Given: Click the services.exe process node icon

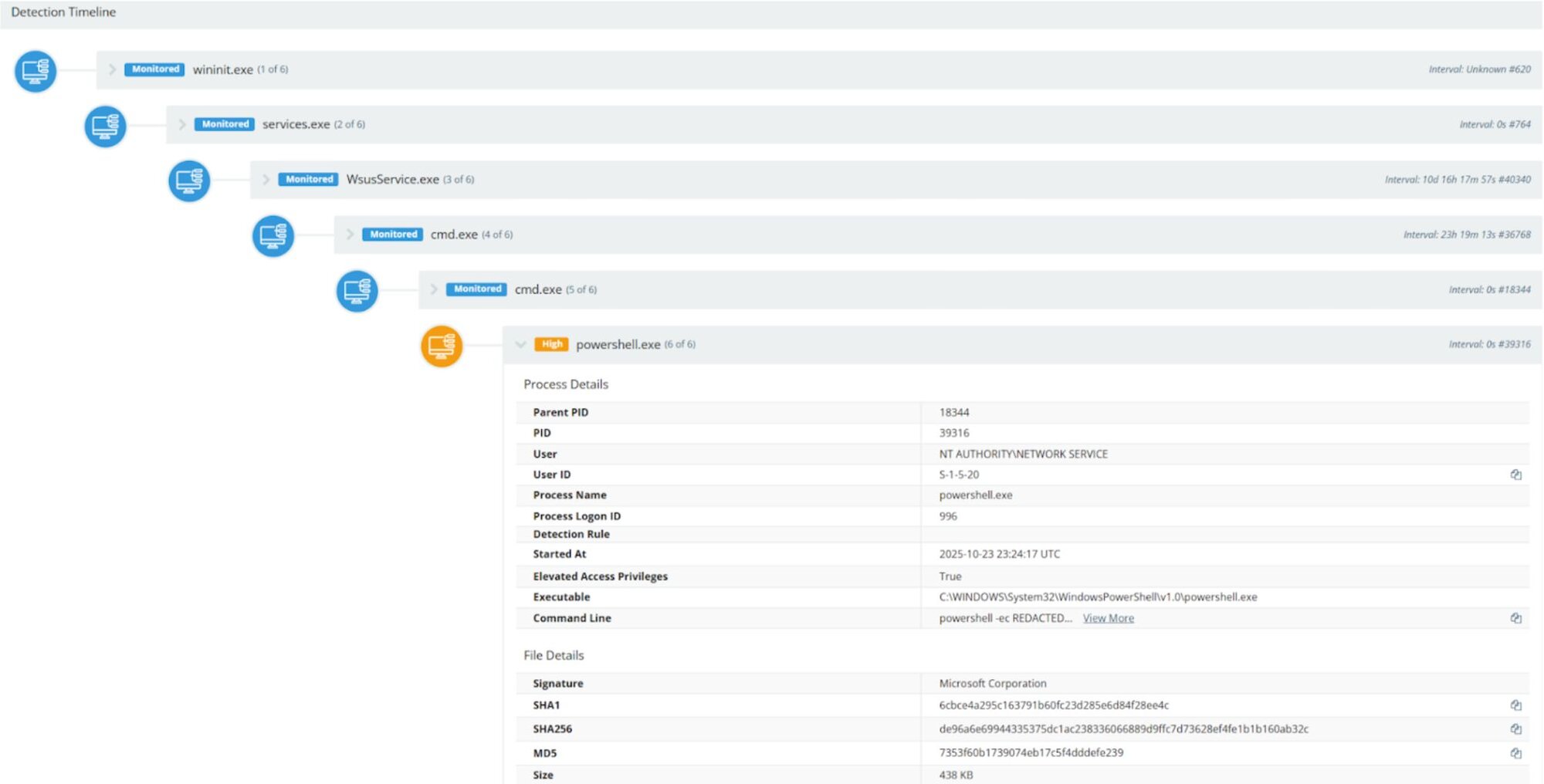Looking at the screenshot, I should pyautogui.click(x=105, y=126).
